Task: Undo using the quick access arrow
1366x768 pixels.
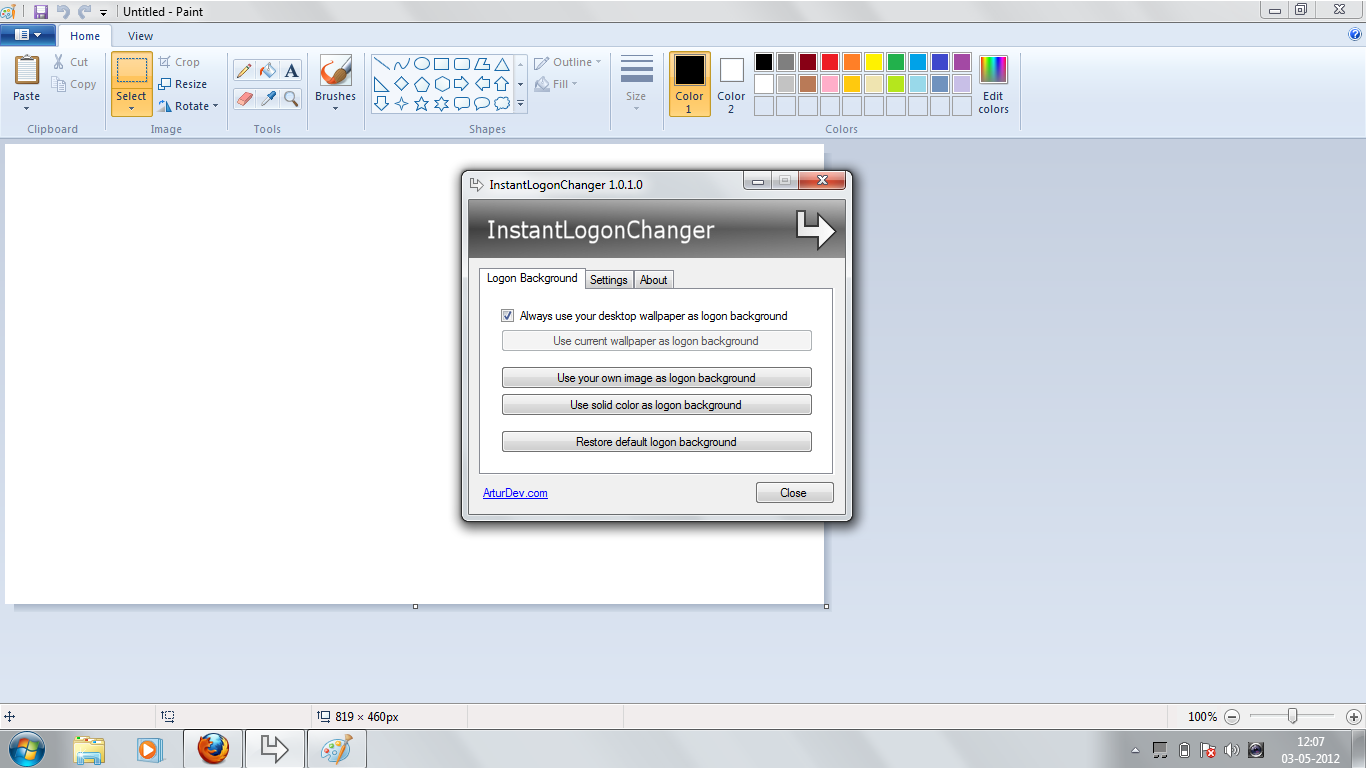Action: point(63,11)
